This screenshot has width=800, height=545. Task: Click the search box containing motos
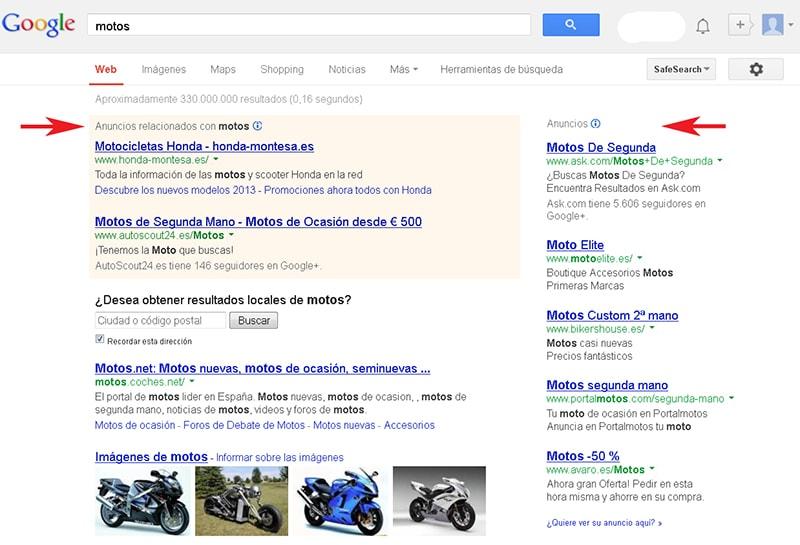pos(309,25)
